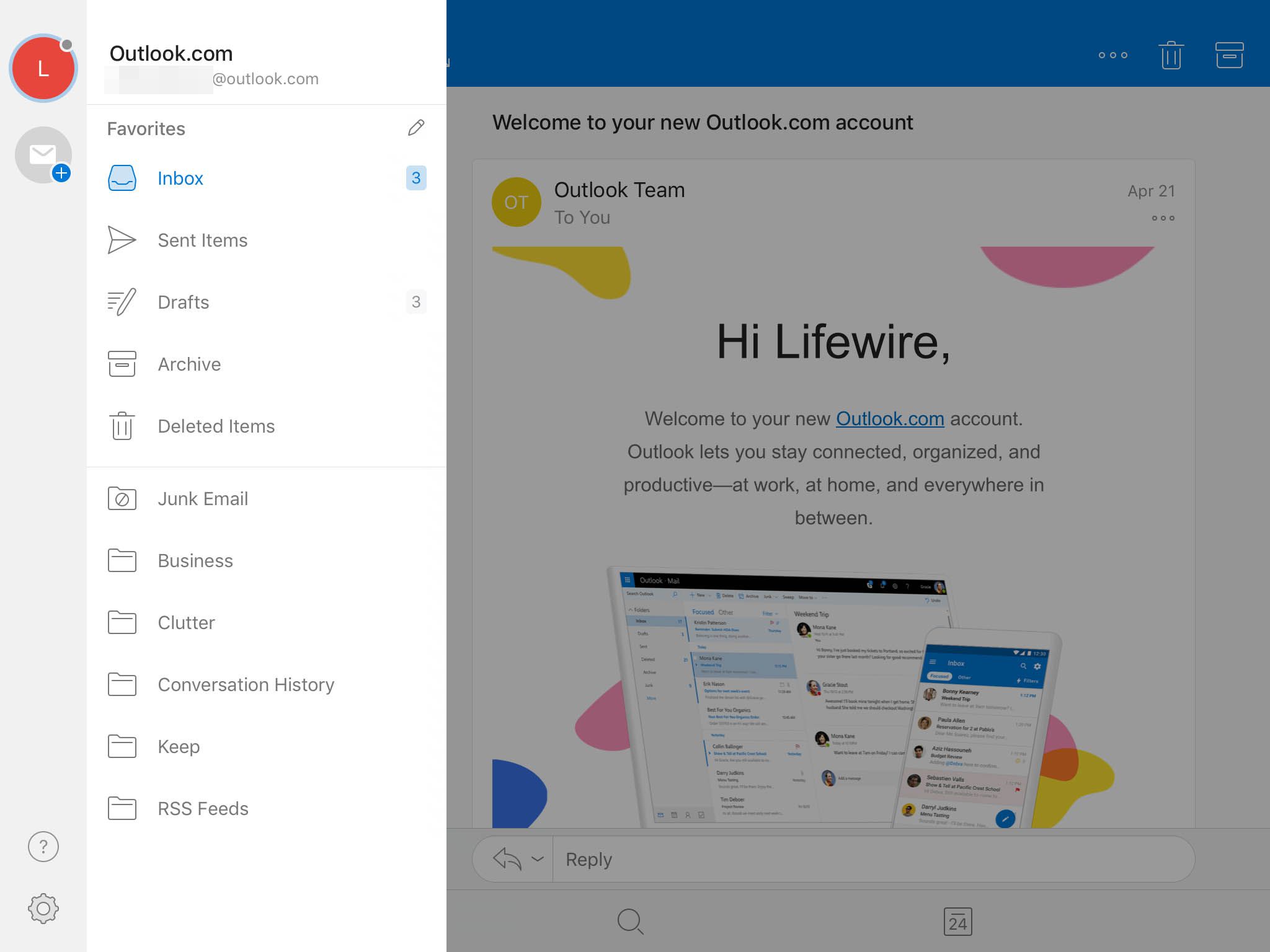Open settings gear icon
1270x952 pixels.
(43, 909)
